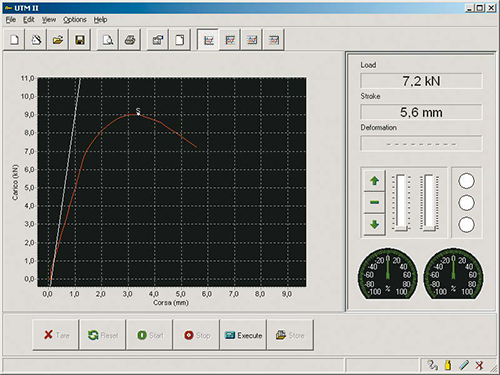Click the red X status bar icon
500x375 pixels.
479,365
